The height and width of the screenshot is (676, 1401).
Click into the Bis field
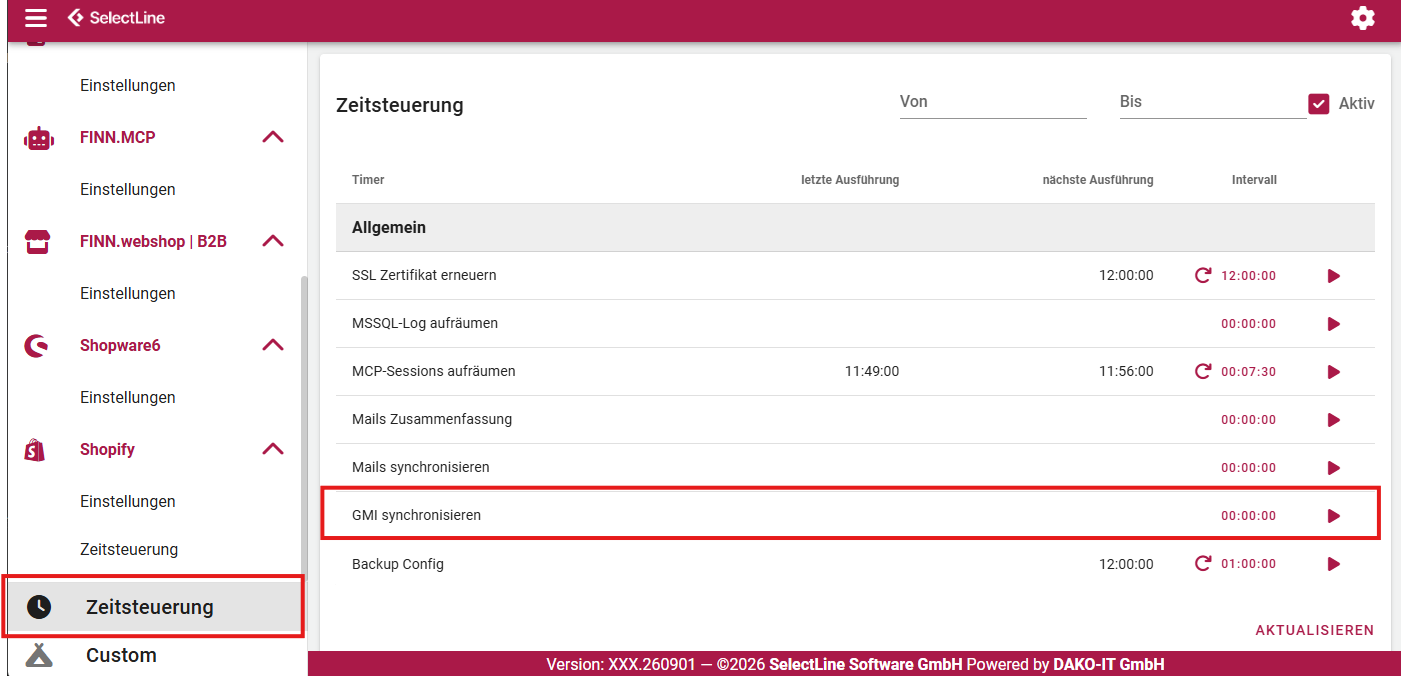1213,102
